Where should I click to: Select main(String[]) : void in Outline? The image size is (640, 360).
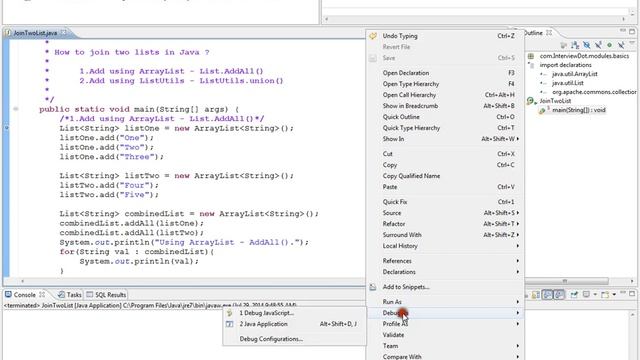[x=579, y=110]
